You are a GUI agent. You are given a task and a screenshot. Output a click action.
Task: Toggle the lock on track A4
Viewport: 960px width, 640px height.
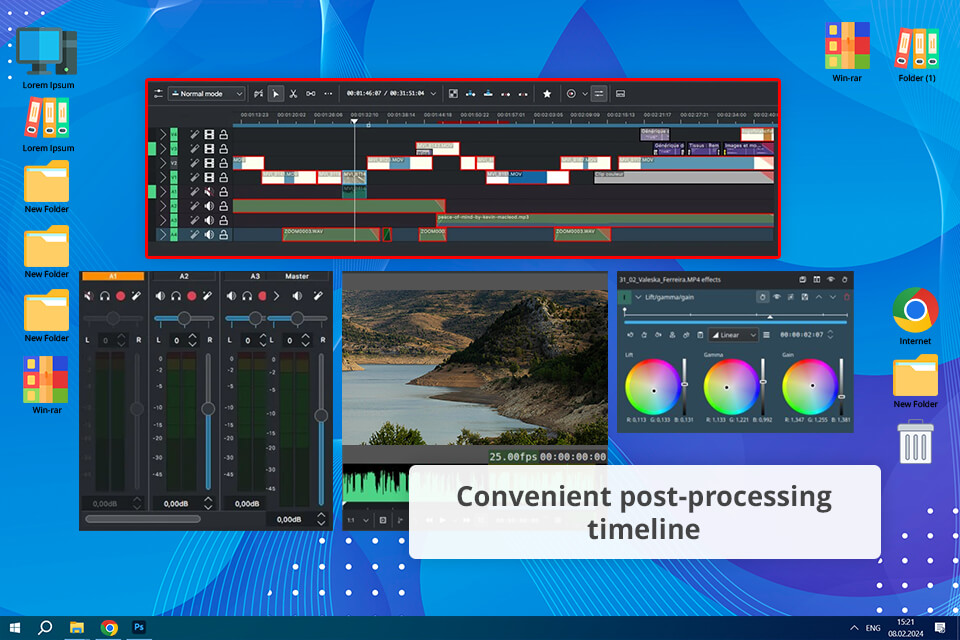[224, 235]
